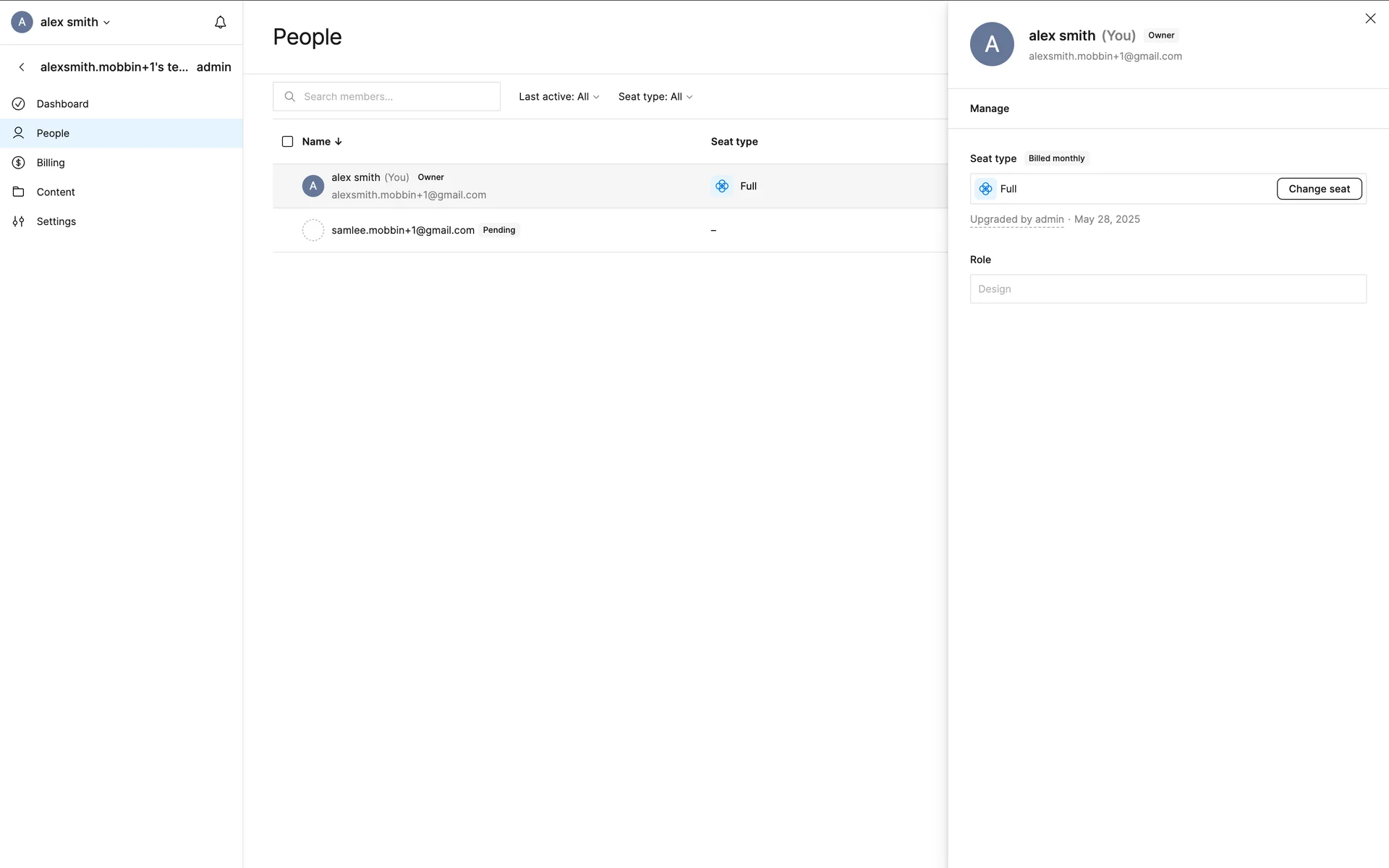Viewport: 1389px width, 868px height.
Task: Click the Search members field
Action: coord(387,97)
